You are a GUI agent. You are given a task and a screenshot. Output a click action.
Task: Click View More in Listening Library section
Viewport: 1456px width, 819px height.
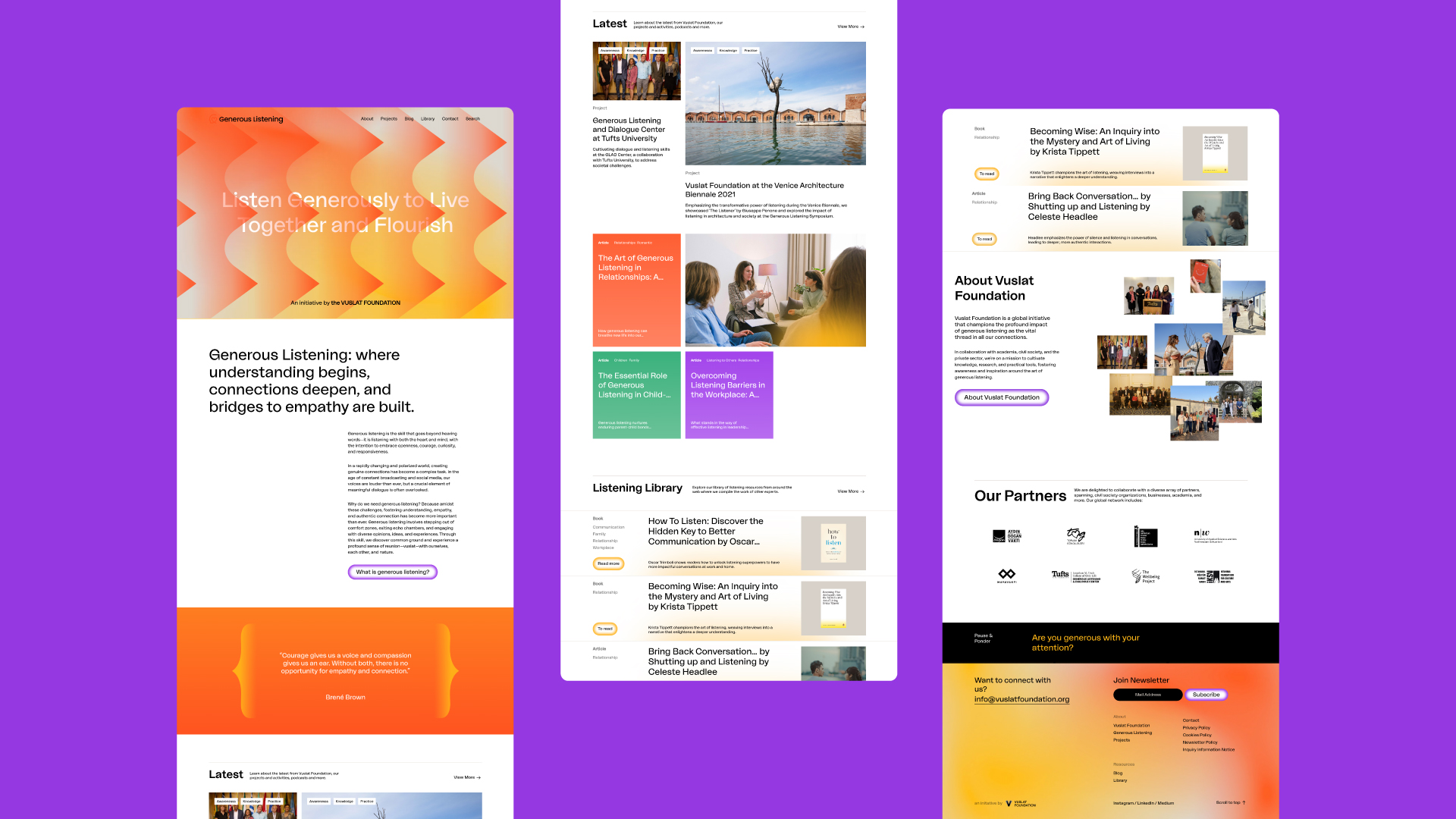pos(851,491)
